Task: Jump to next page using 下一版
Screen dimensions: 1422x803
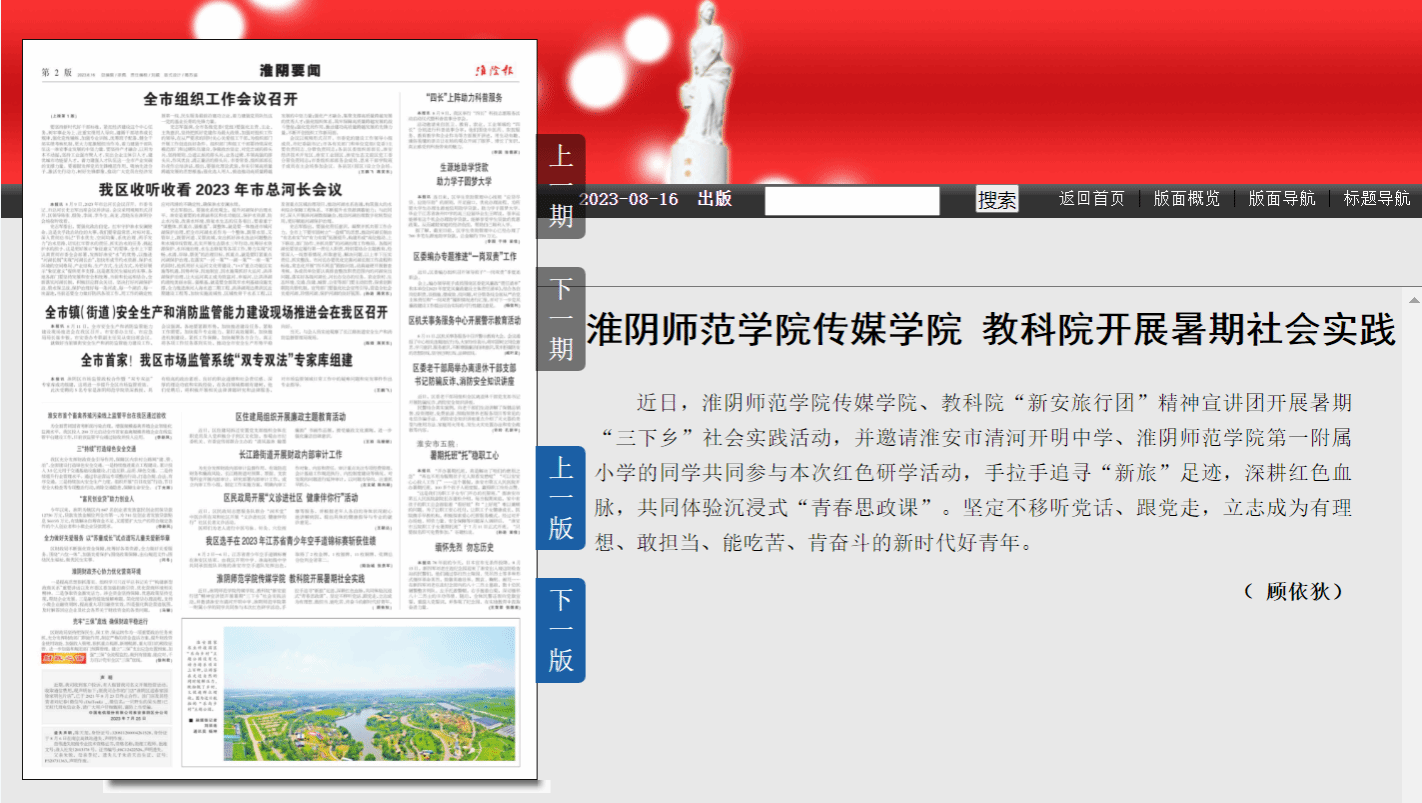Action: click(x=560, y=630)
